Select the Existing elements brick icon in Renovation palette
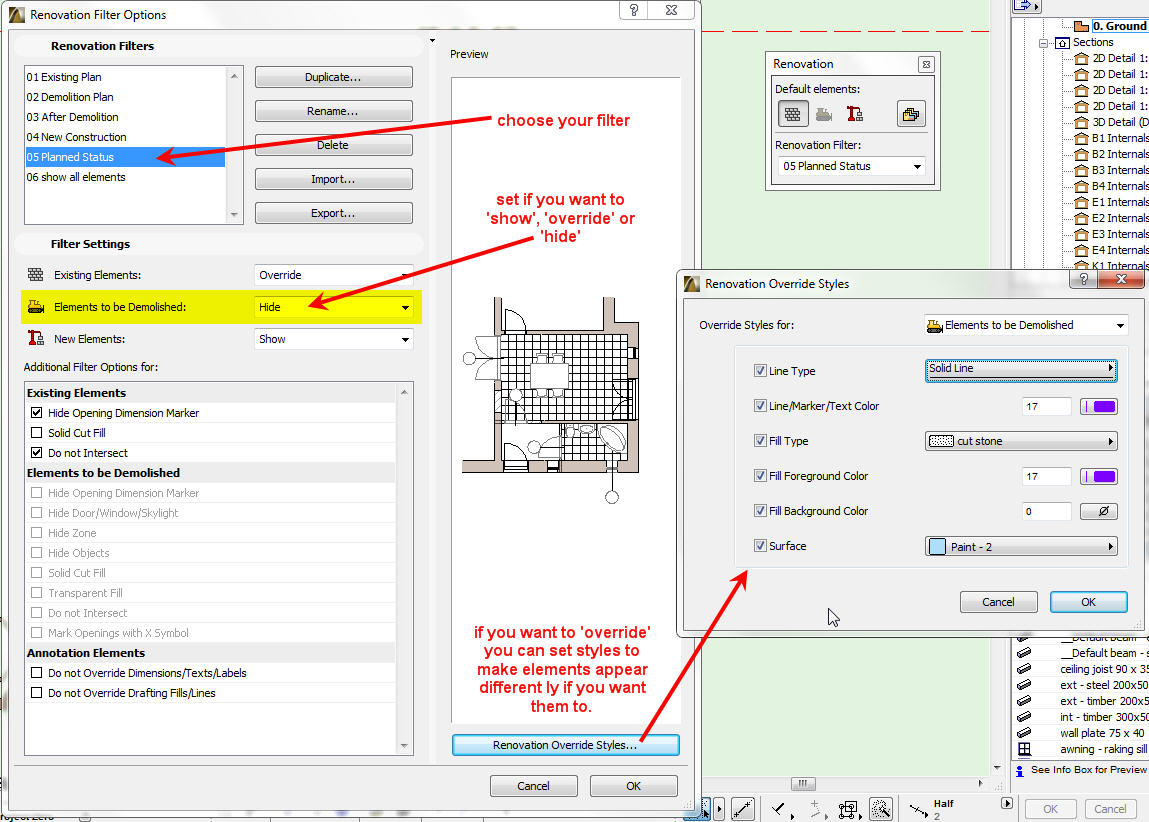1149x822 pixels. (793, 113)
